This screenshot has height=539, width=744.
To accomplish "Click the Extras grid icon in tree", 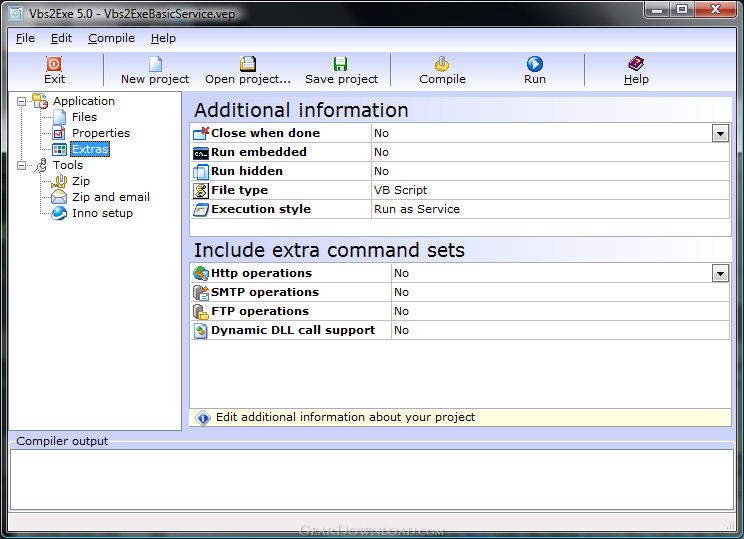I will tap(59, 149).
